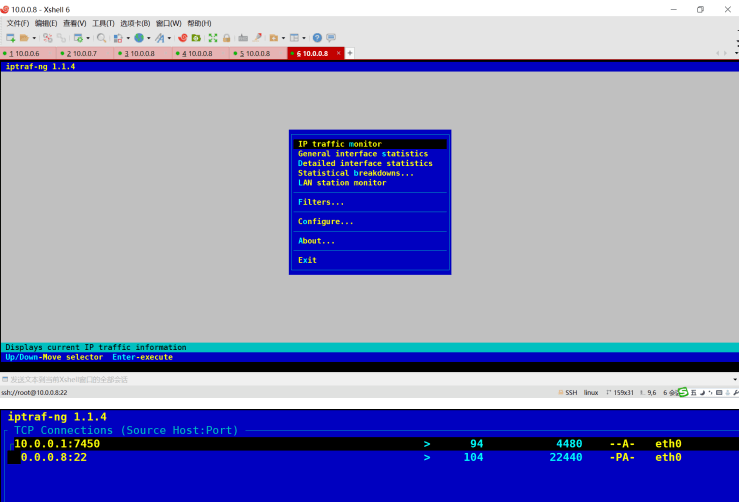The width and height of the screenshot is (739, 502).
Task: Click the 9,6 cursor position indicator
Action: point(649,392)
